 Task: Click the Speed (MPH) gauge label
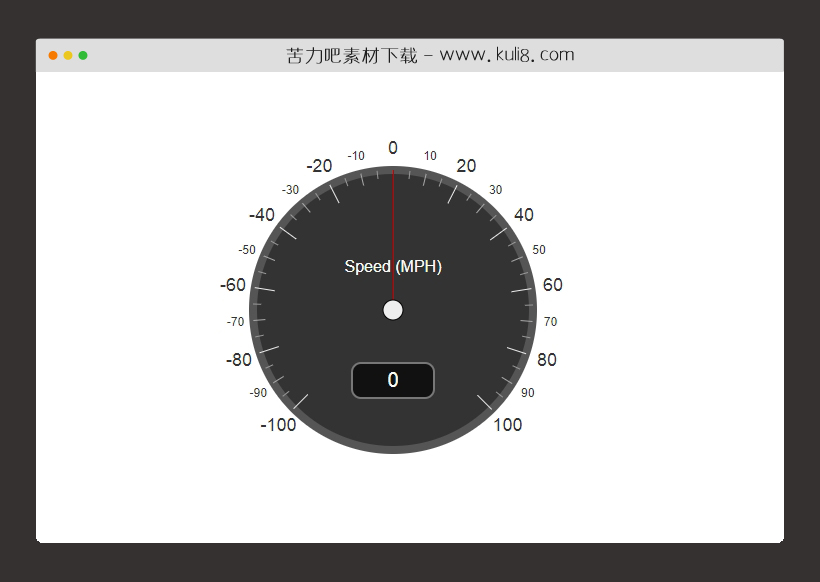(x=393, y=267)
